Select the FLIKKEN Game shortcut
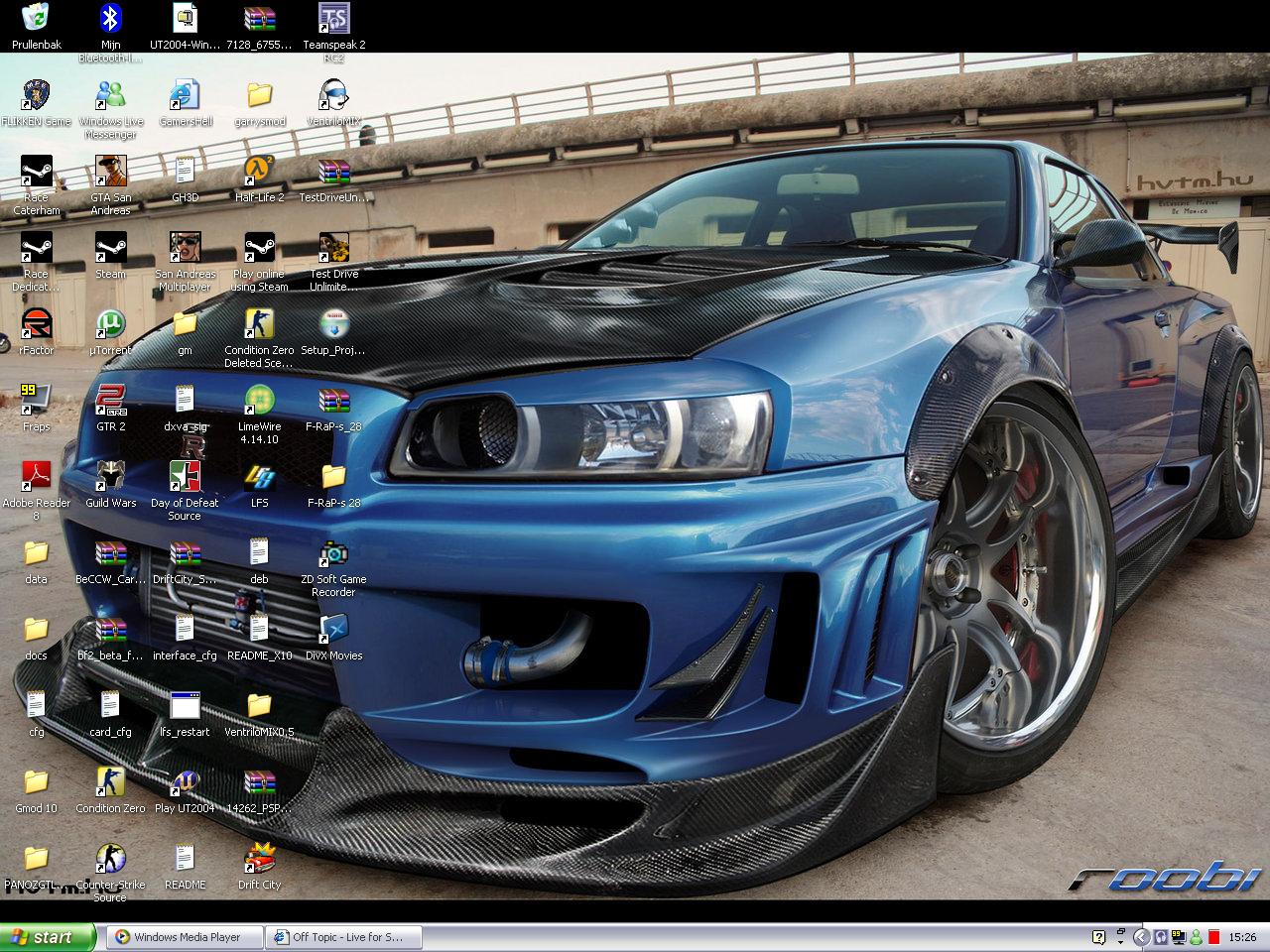This screenshot has width=1270, height=952. click(37, 103)
